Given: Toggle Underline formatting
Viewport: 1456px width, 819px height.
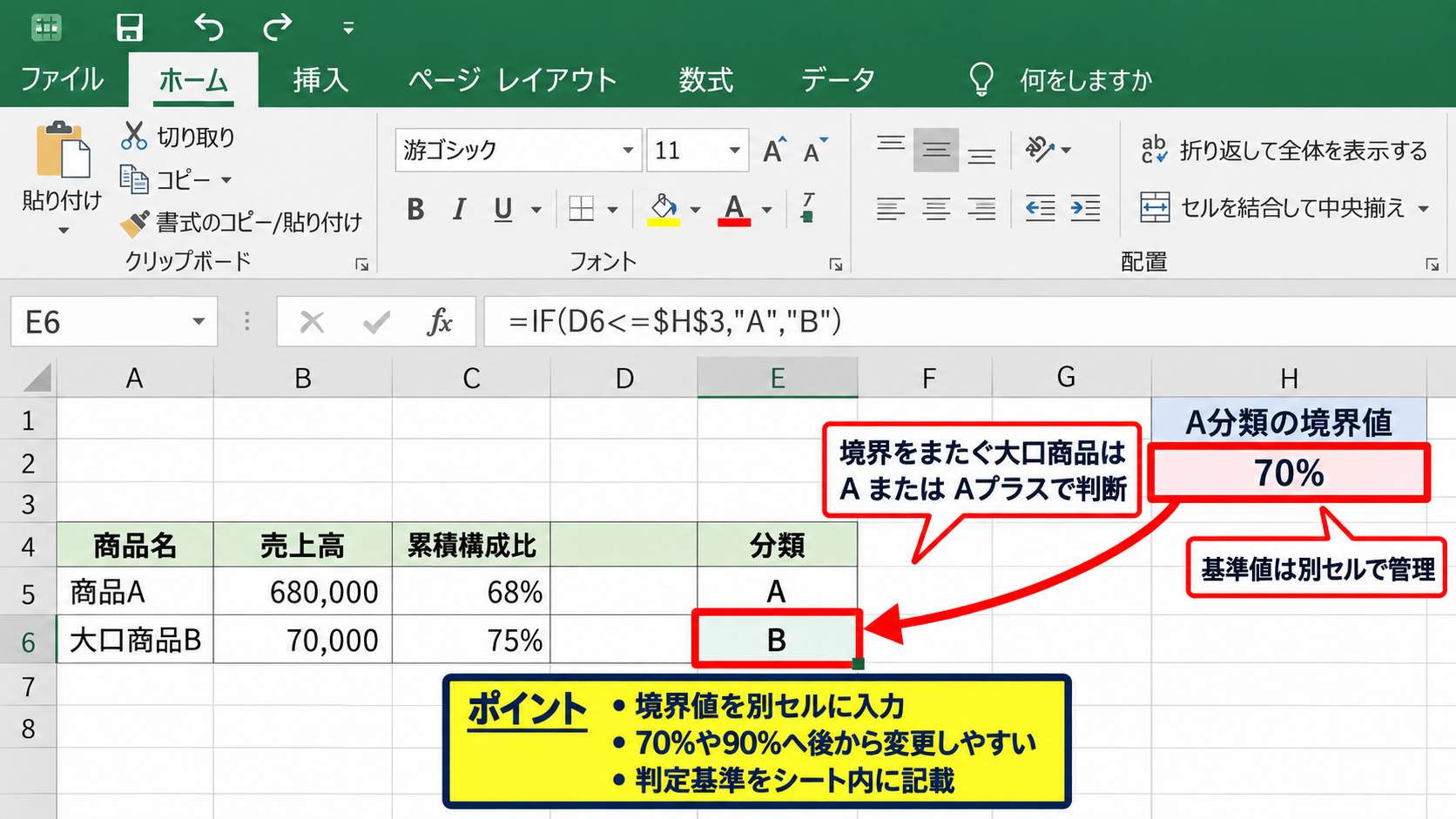Looking at the screenshot, I should click(502, 209).
